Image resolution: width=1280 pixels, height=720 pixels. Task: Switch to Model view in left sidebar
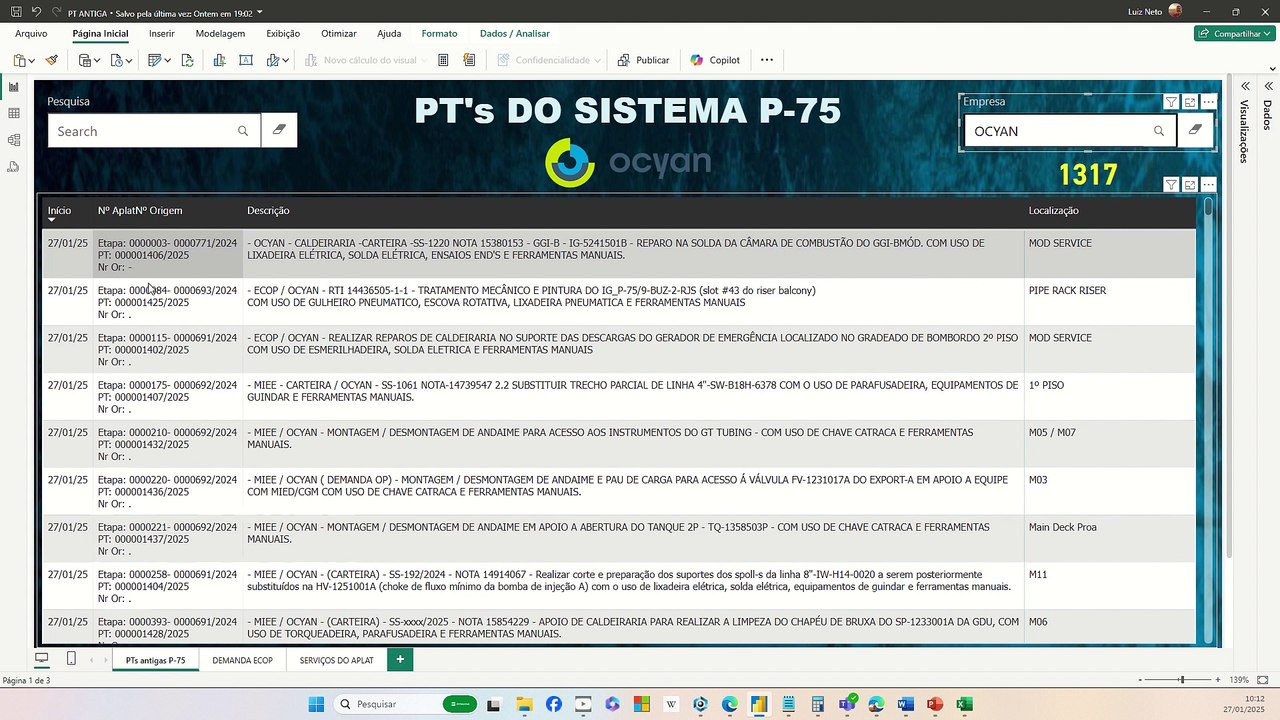click(x=14, y=140)
